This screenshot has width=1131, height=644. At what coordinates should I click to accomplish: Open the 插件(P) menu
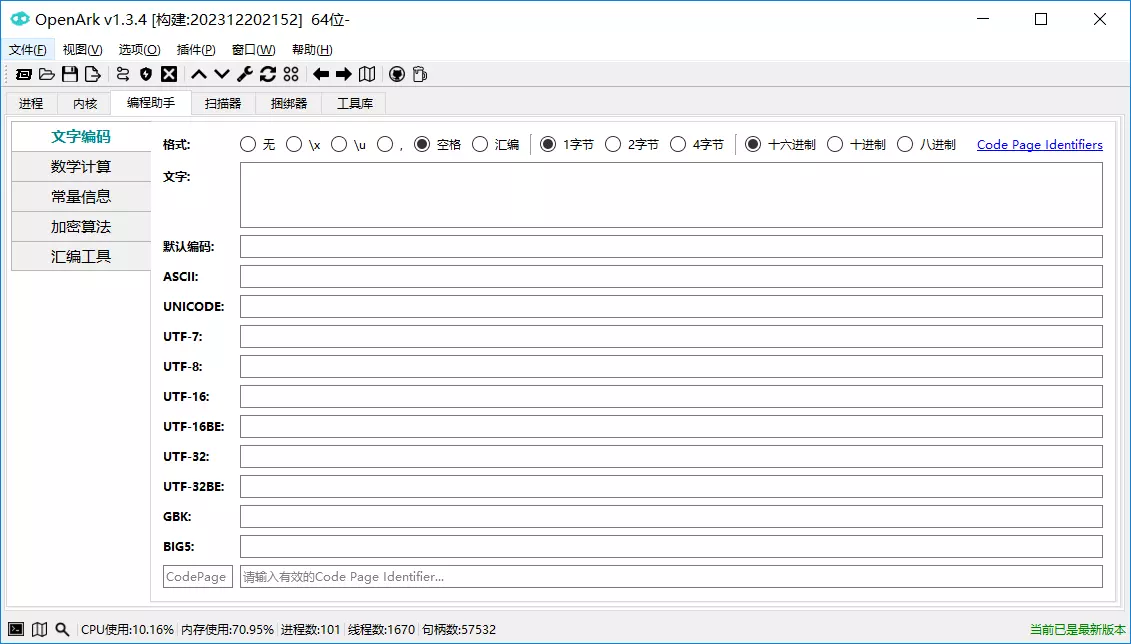(x=196, y=50)
